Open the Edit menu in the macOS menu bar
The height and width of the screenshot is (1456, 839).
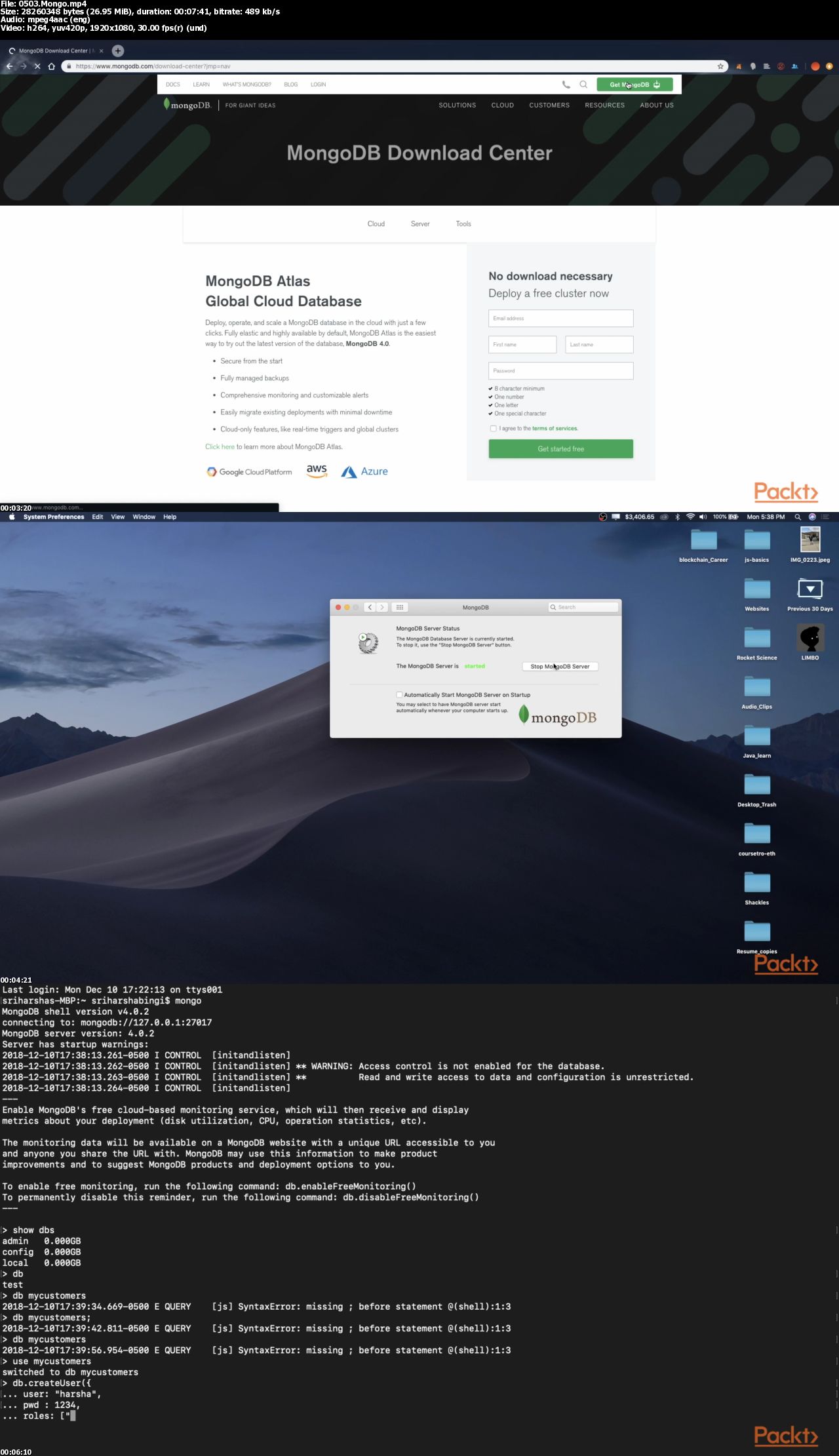pos(98,517)
